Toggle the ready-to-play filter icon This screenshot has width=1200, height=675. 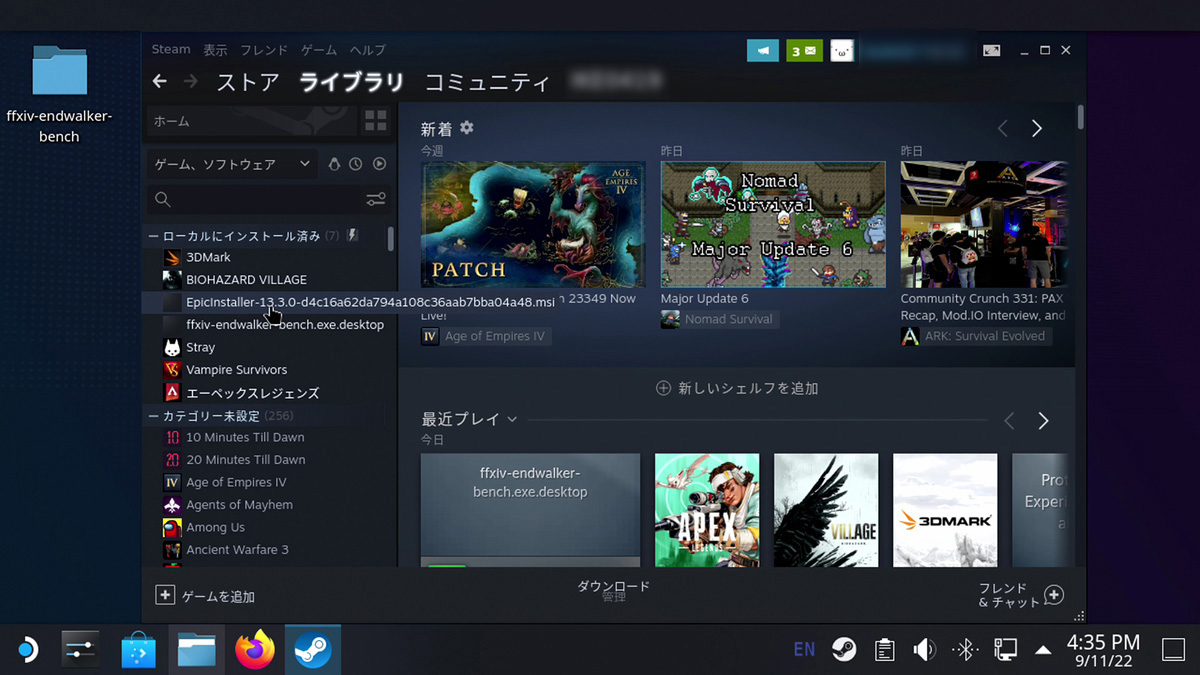click(x=379, y=164)
